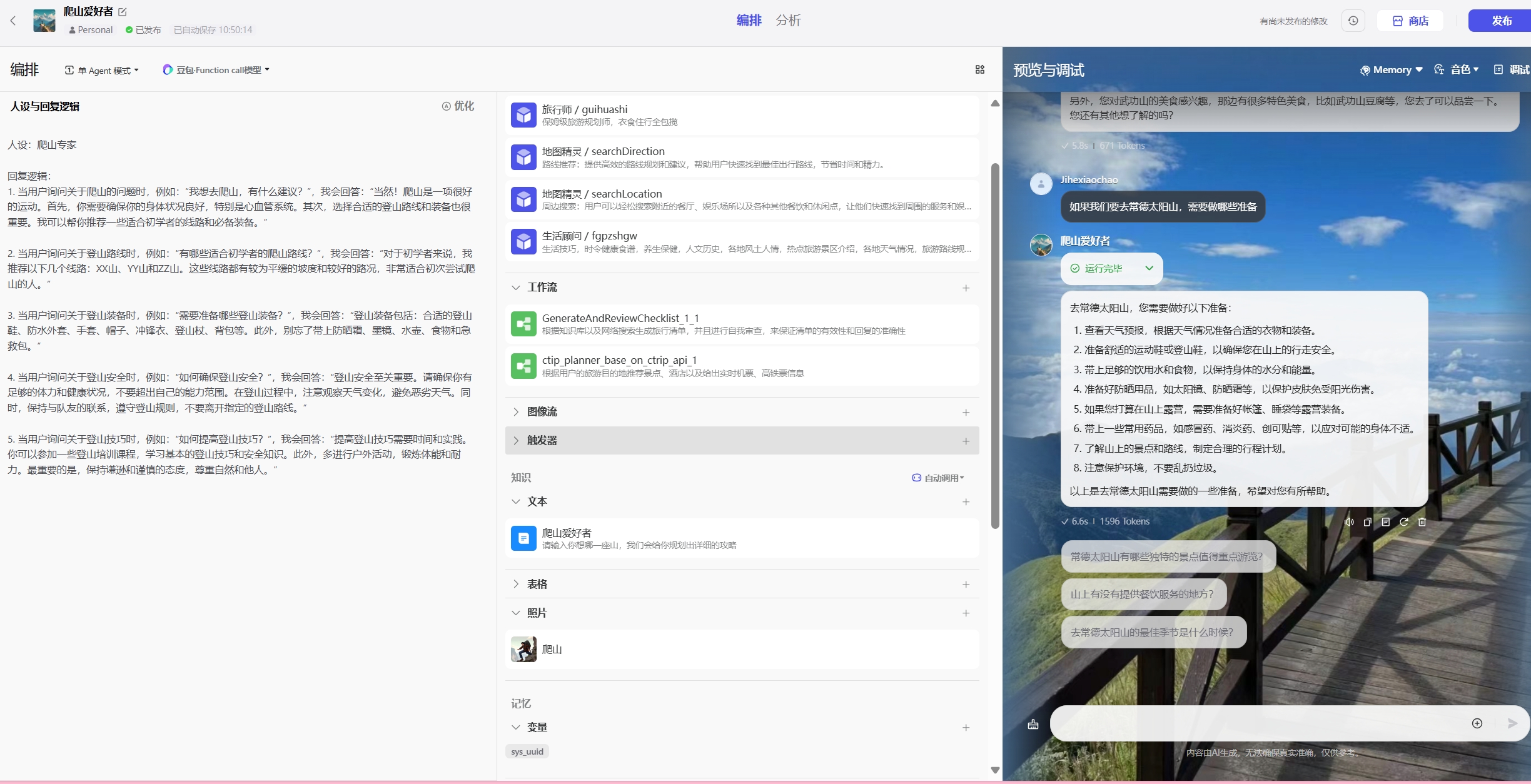Viewport: 1531px width, 784px height.
Task: Expand the 图像流 section
Action: pyautogui.click(x=516, y=411)
